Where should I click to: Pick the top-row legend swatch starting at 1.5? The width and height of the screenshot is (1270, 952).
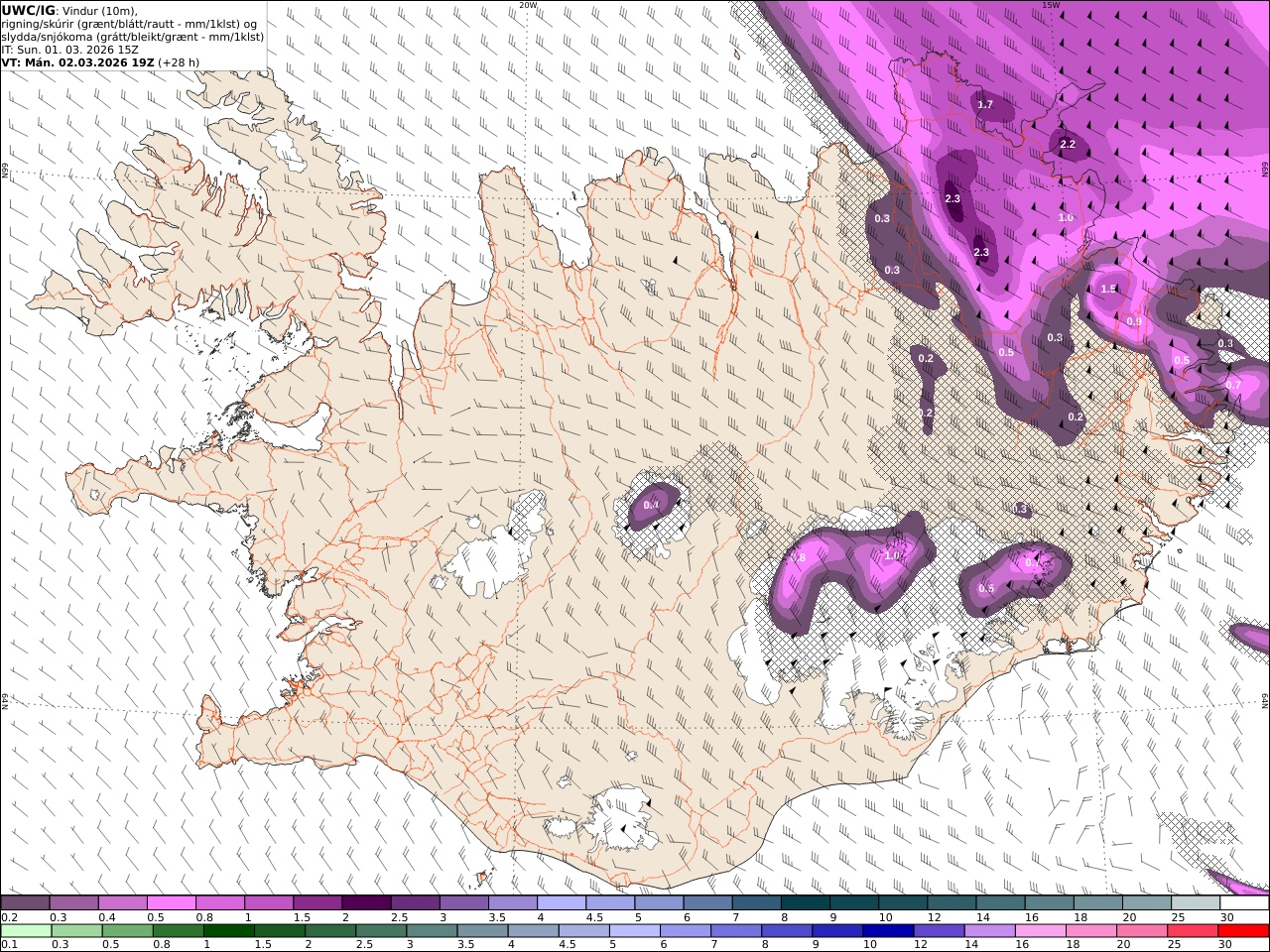[317, 903]
